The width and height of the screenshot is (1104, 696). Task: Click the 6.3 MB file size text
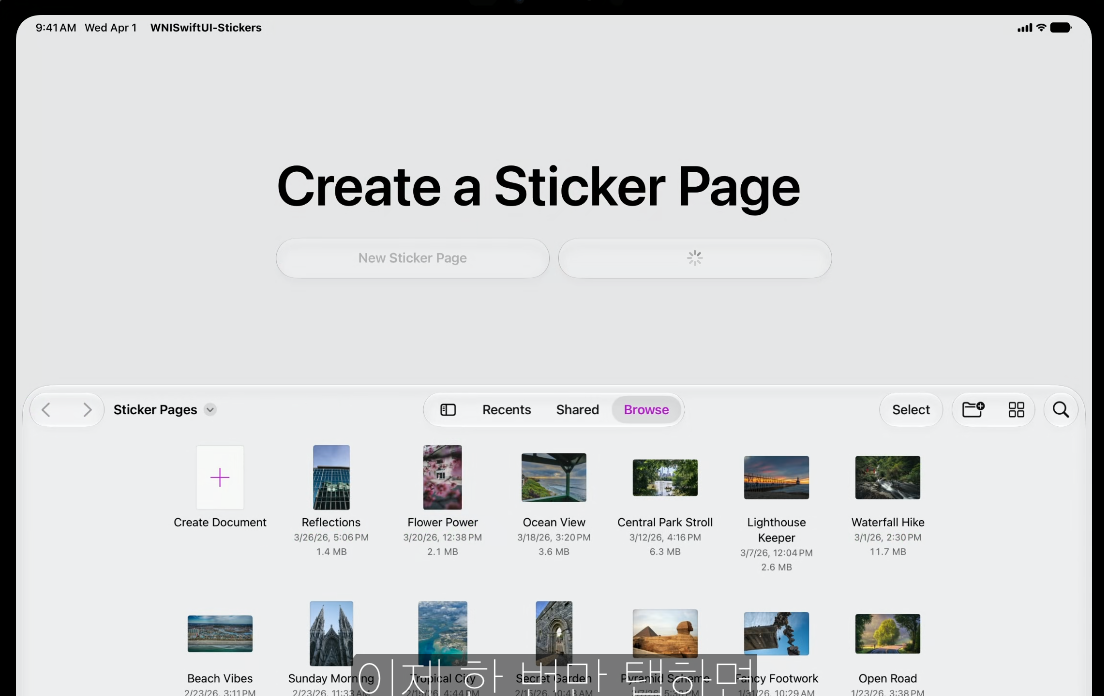pyautogui.click(x=665, y=552)
